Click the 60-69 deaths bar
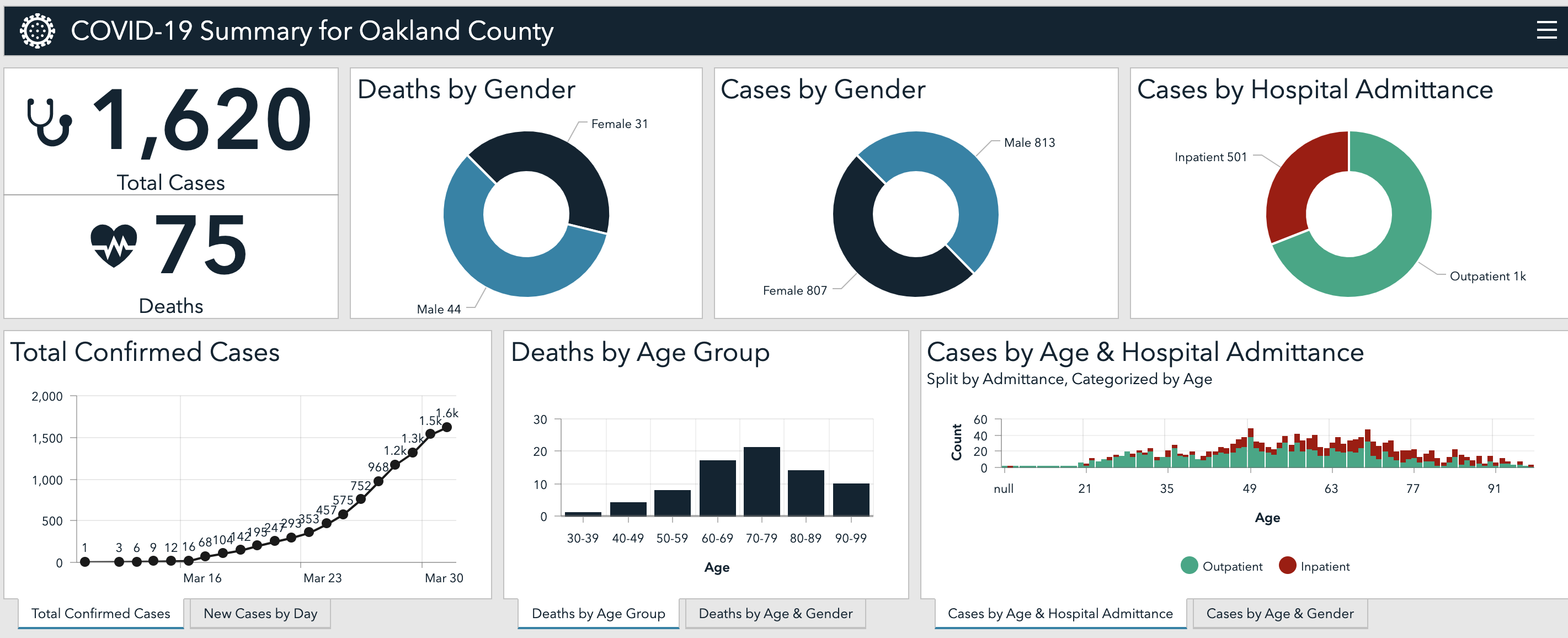This screenshot has width=1568, height=638. (717, 488)
